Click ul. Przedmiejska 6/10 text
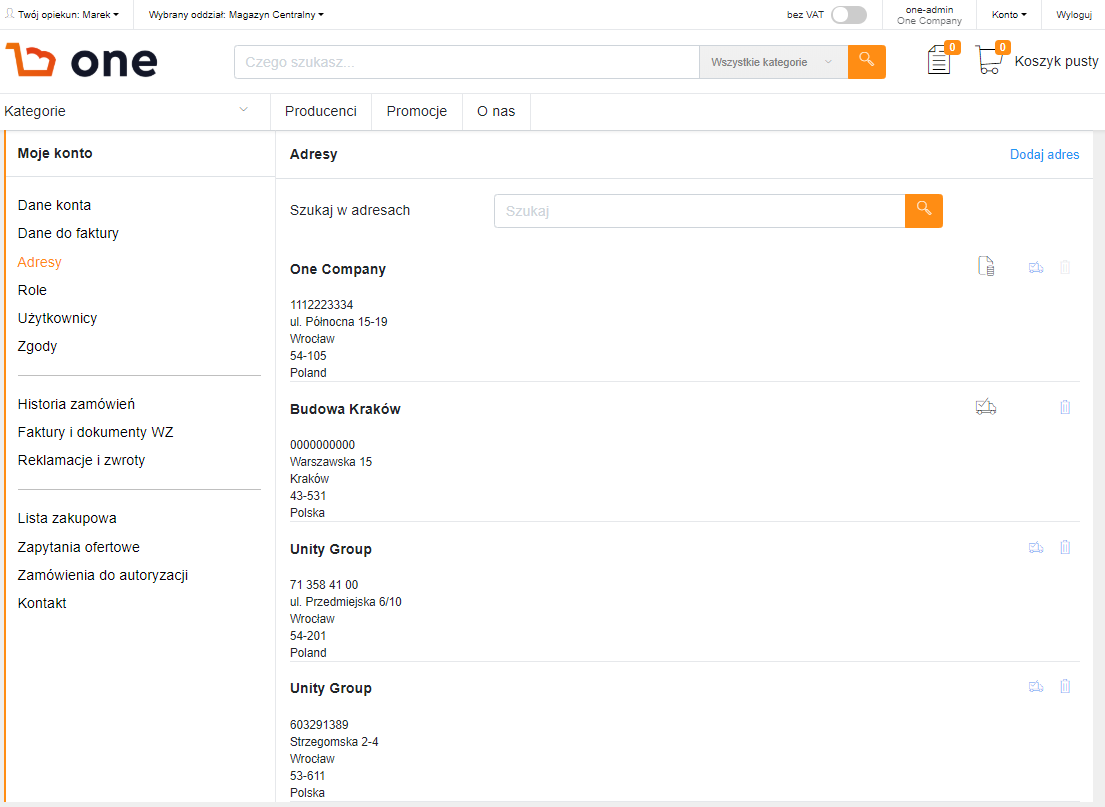The image size is (1105, 807). click(346, 602)
